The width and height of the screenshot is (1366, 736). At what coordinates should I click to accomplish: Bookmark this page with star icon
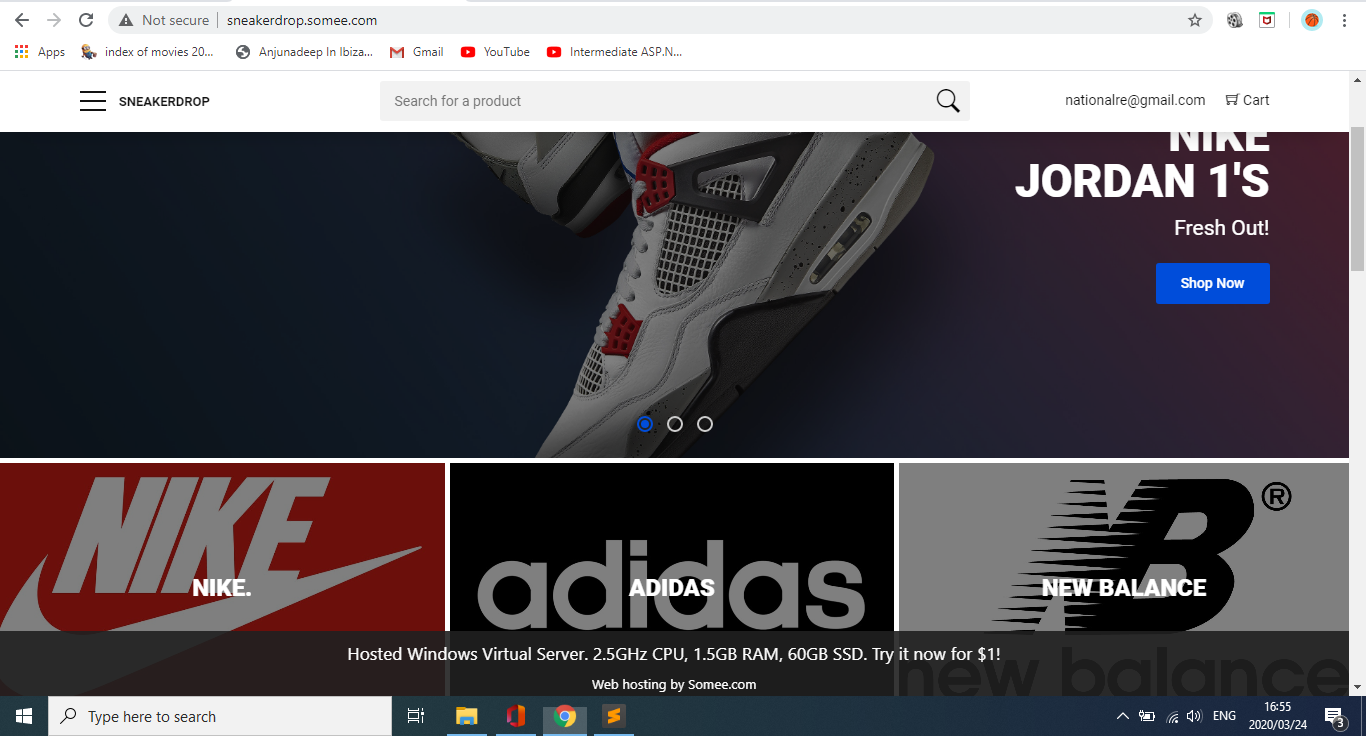[x=1194, y=20]
